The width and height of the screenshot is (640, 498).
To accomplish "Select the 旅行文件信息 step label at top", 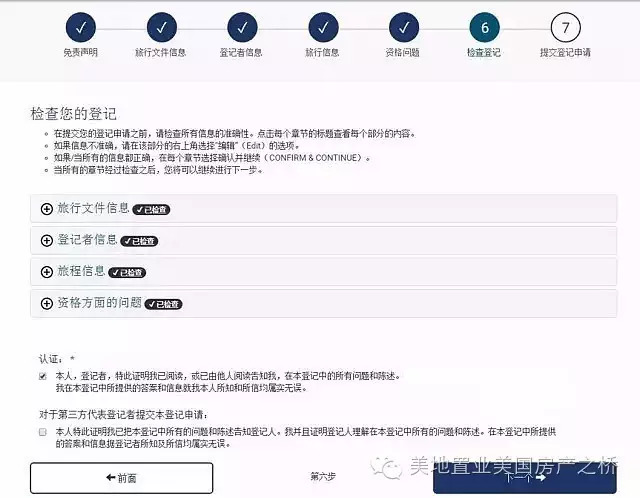I will 161,52.
